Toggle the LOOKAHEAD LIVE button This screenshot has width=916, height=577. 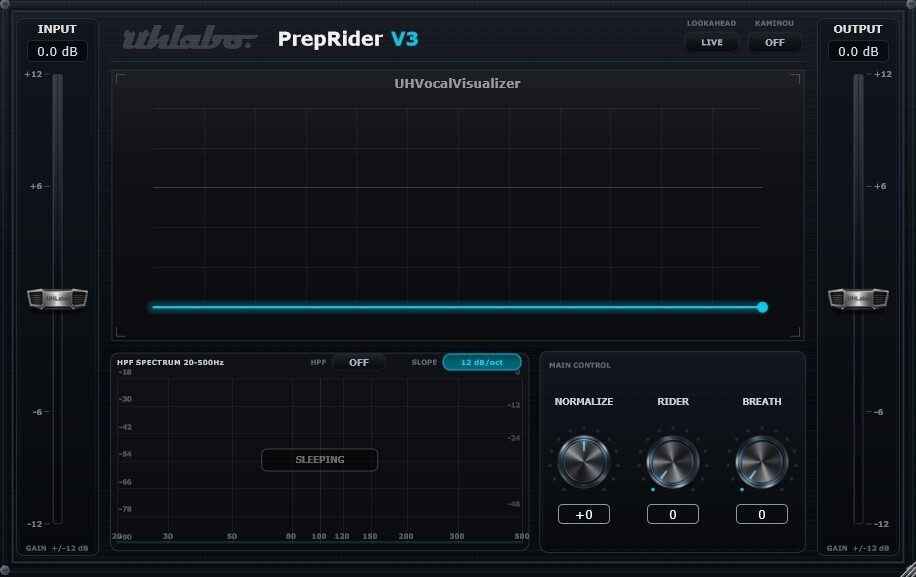click(712, 43)
